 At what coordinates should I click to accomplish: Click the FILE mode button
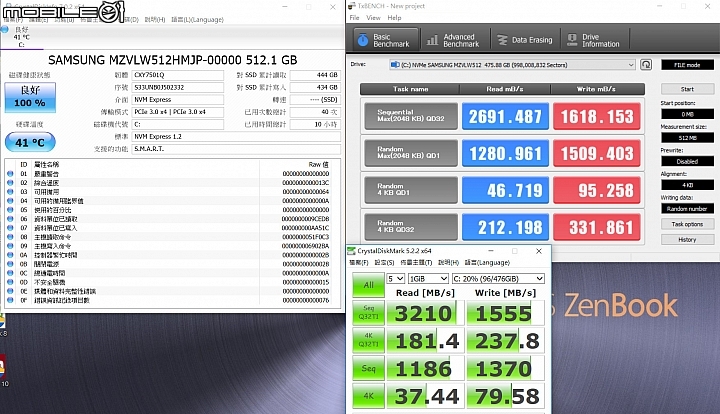point(687,65)
